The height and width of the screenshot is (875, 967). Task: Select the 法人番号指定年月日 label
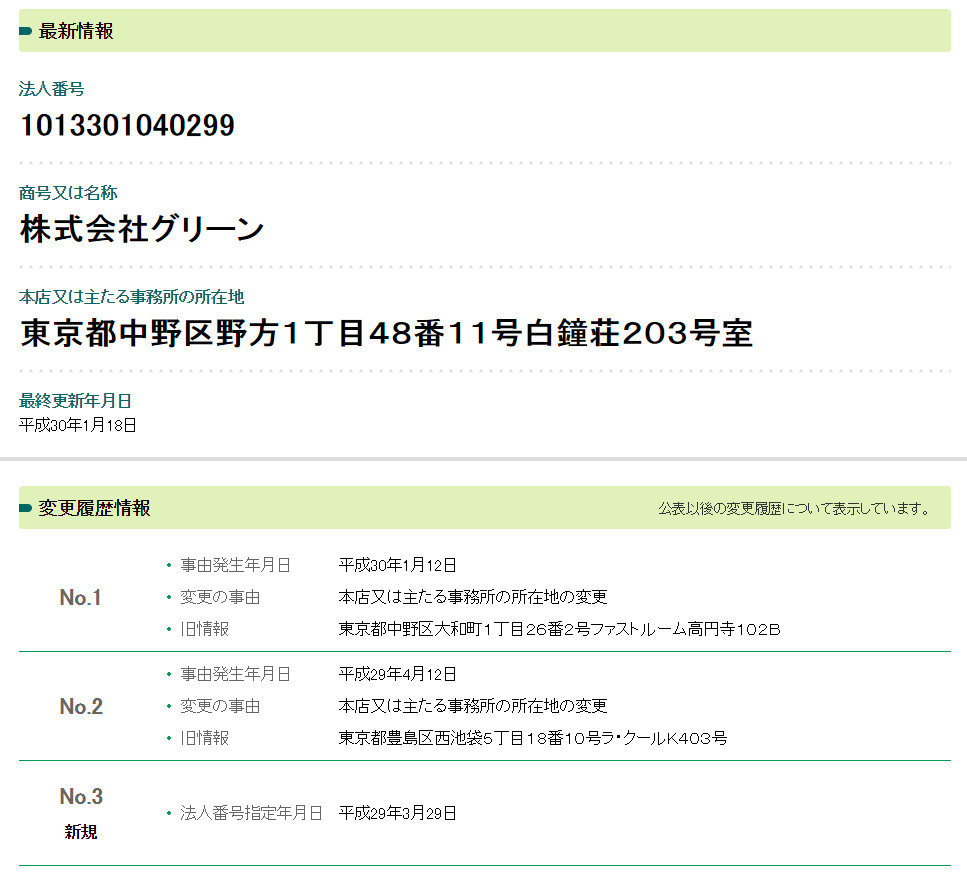click(251, 813)
